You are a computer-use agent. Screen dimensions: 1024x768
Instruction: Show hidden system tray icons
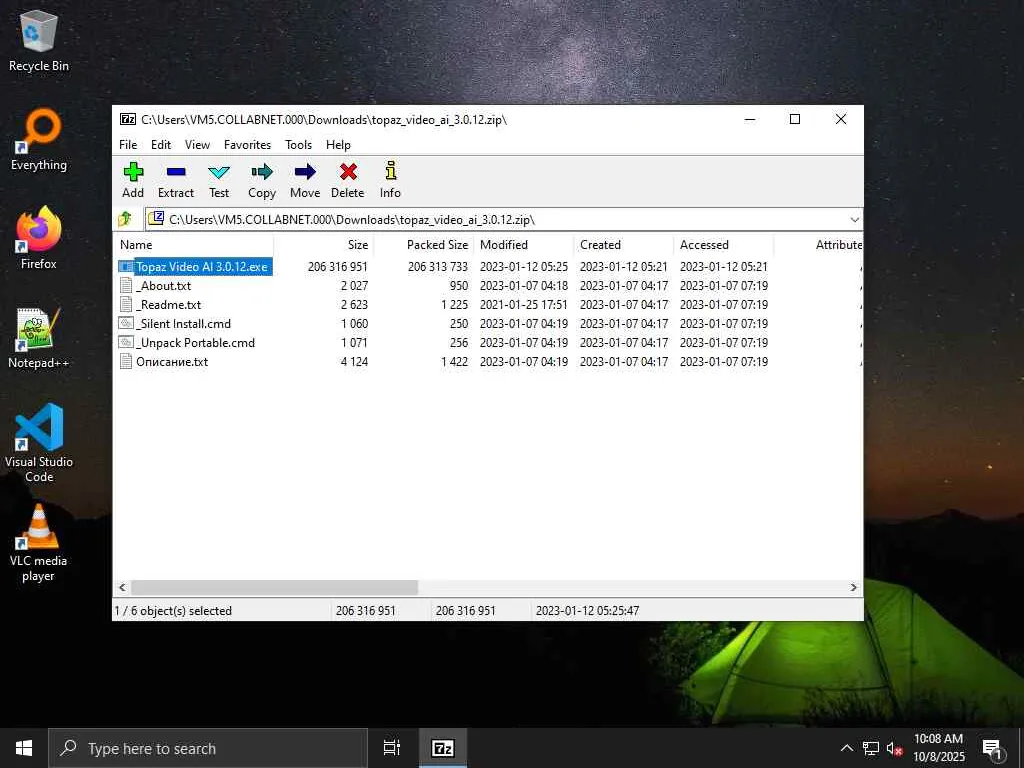[x=846, y=748]
